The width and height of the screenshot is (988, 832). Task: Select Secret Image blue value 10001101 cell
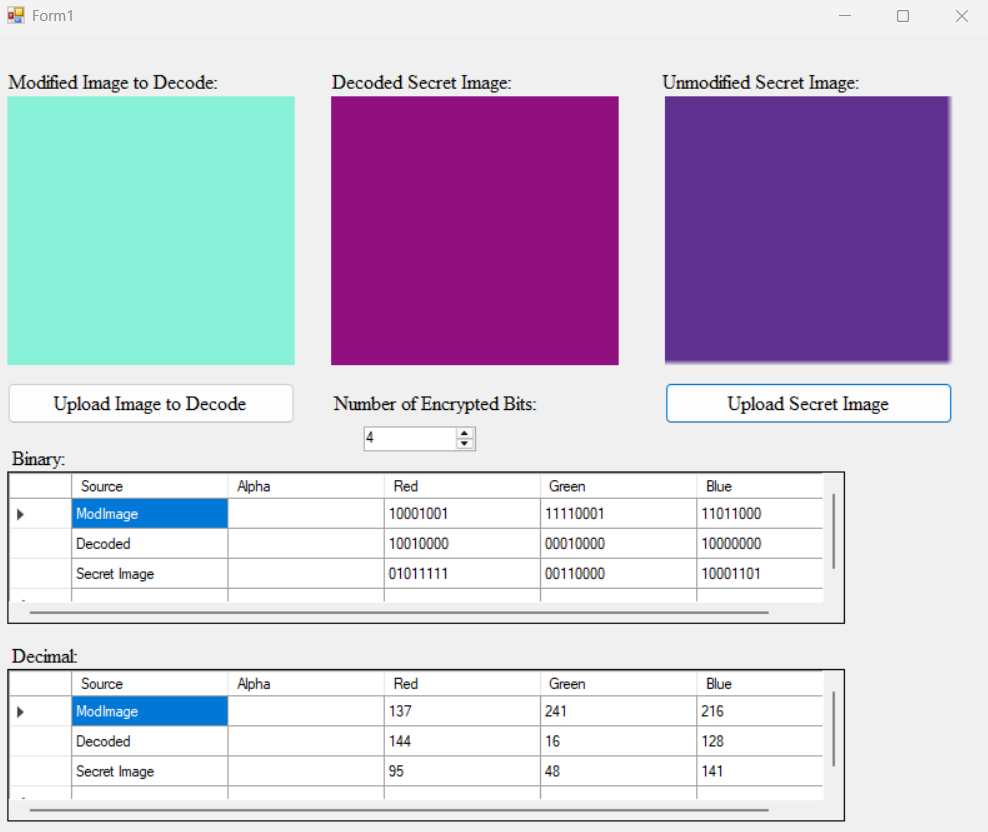pyautogui.click(x=758, y=574)
